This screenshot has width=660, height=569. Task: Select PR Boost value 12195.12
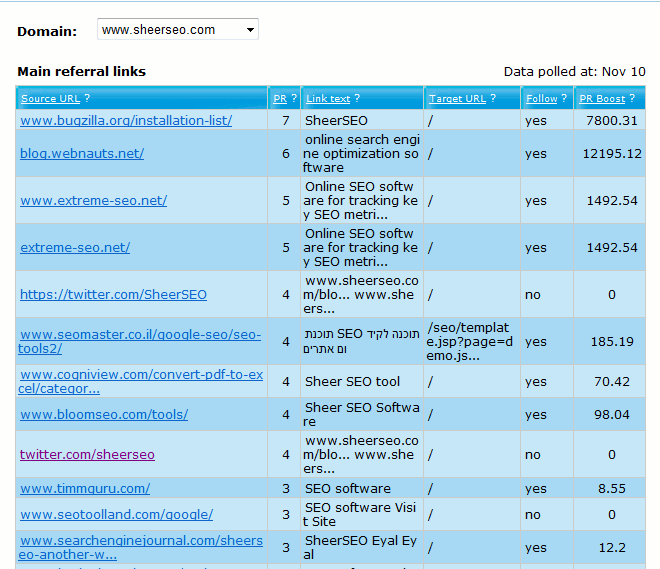612,154
